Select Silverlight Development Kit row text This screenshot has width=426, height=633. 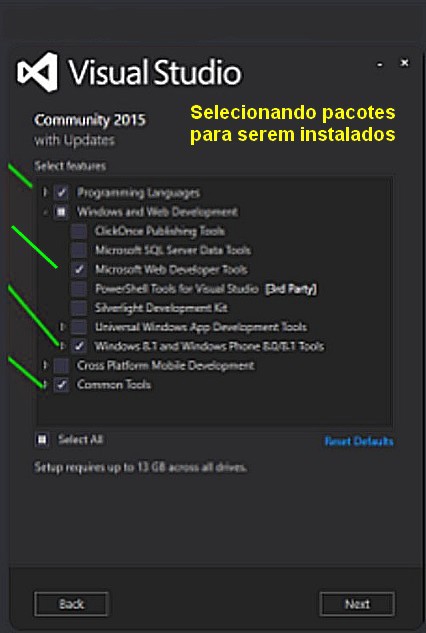161,308
